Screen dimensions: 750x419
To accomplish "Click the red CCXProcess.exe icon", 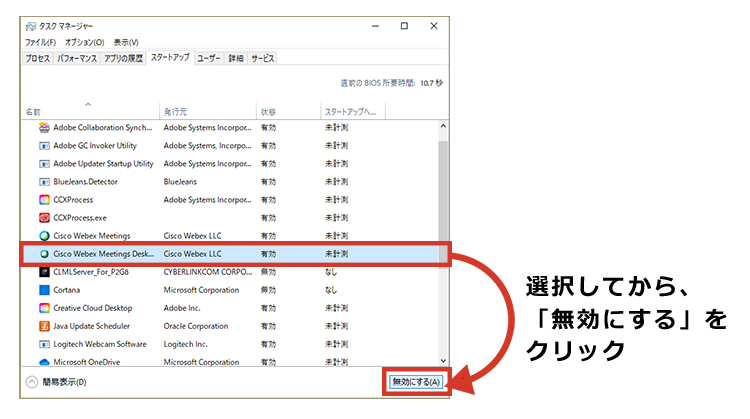I will pos(44,218).
